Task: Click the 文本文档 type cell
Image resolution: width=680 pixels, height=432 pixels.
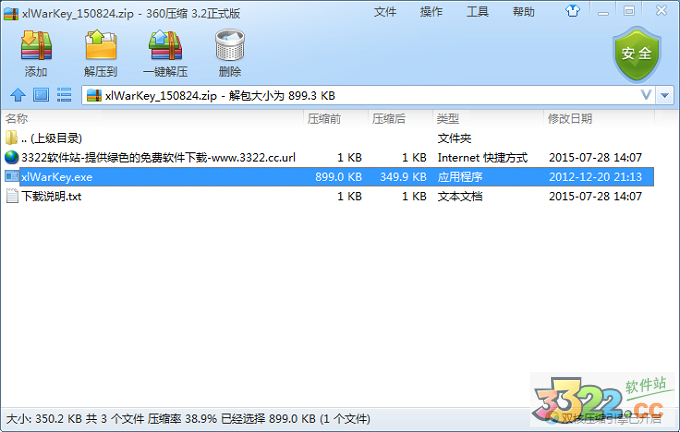Action: [460, 196]
